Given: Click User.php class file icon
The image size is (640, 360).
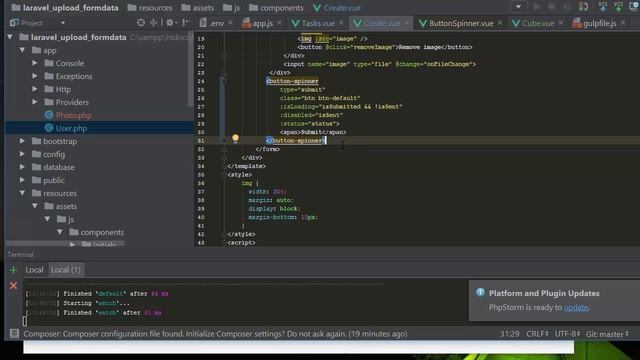Looking at the screenshot, I should 49,128.
